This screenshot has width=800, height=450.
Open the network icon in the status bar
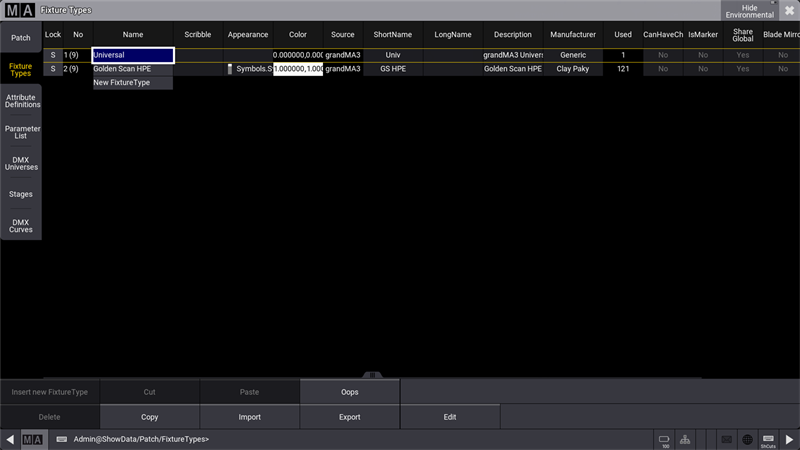[686, 439]
